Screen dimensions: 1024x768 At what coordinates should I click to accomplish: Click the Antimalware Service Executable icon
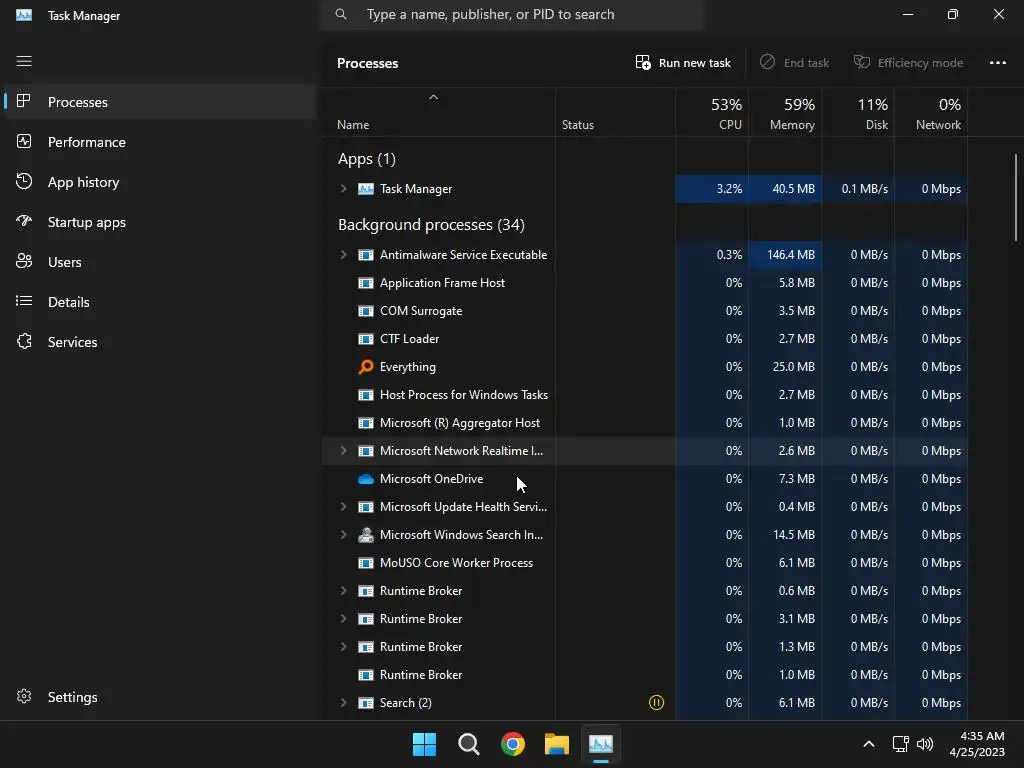coord(366,255)
